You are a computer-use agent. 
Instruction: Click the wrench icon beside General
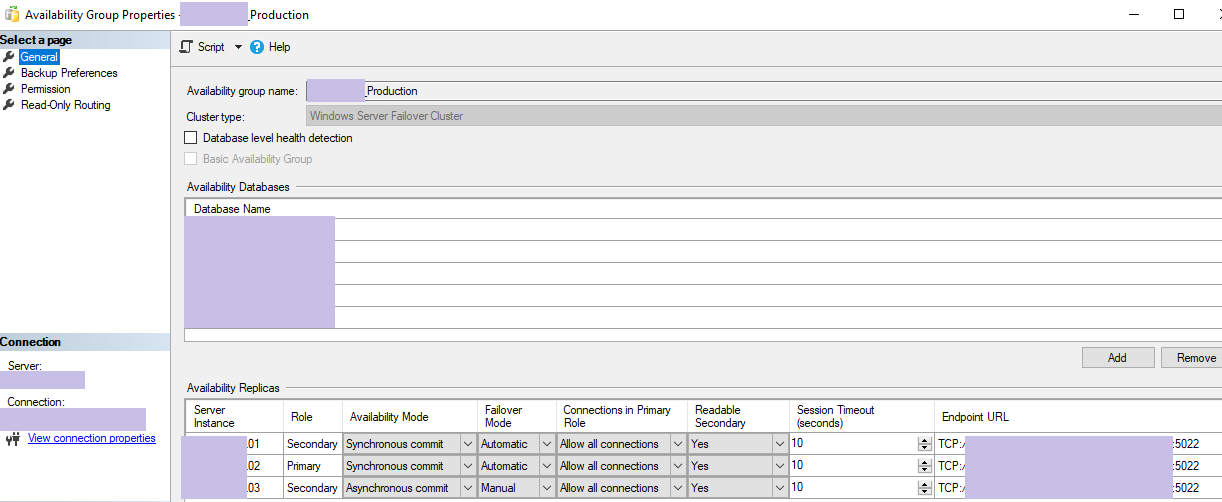[x=10, y=57]
